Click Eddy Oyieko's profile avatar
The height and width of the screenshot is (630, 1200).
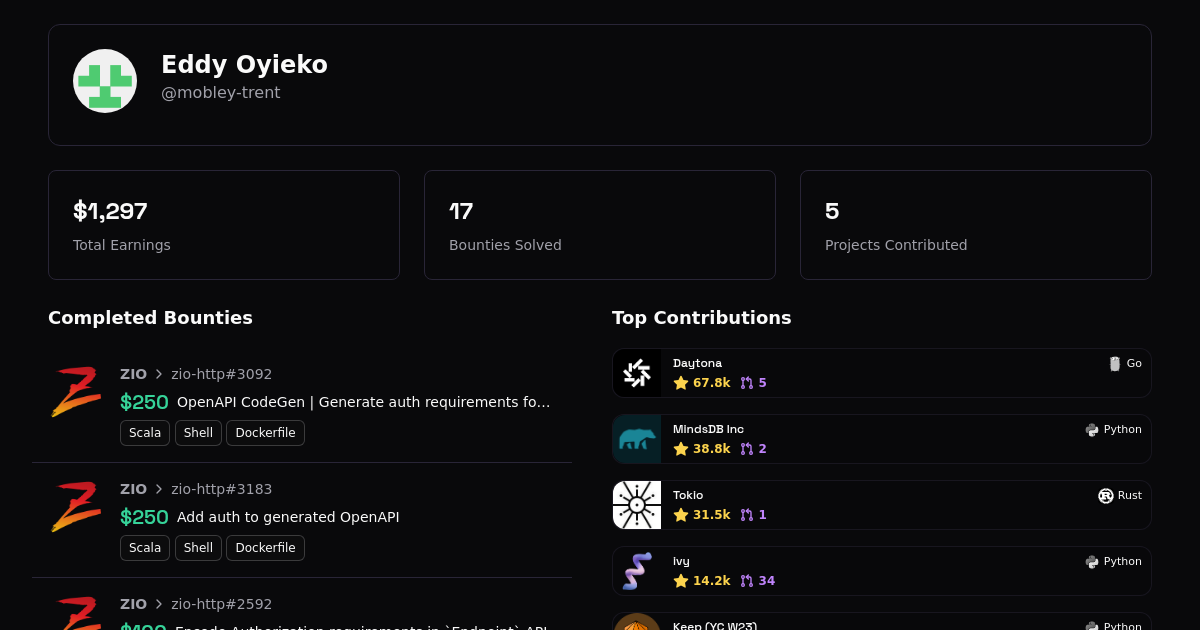coord(105,81)
